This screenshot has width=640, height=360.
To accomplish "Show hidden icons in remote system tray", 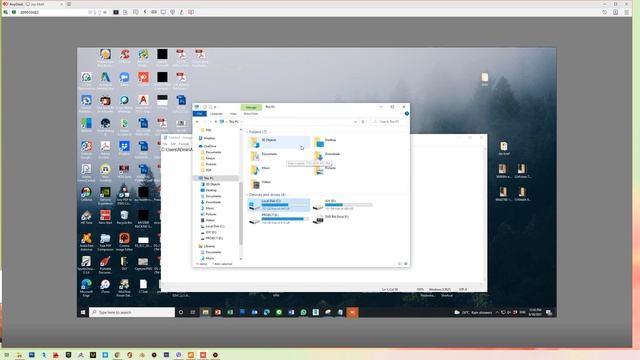I will (x=497, y=312).
